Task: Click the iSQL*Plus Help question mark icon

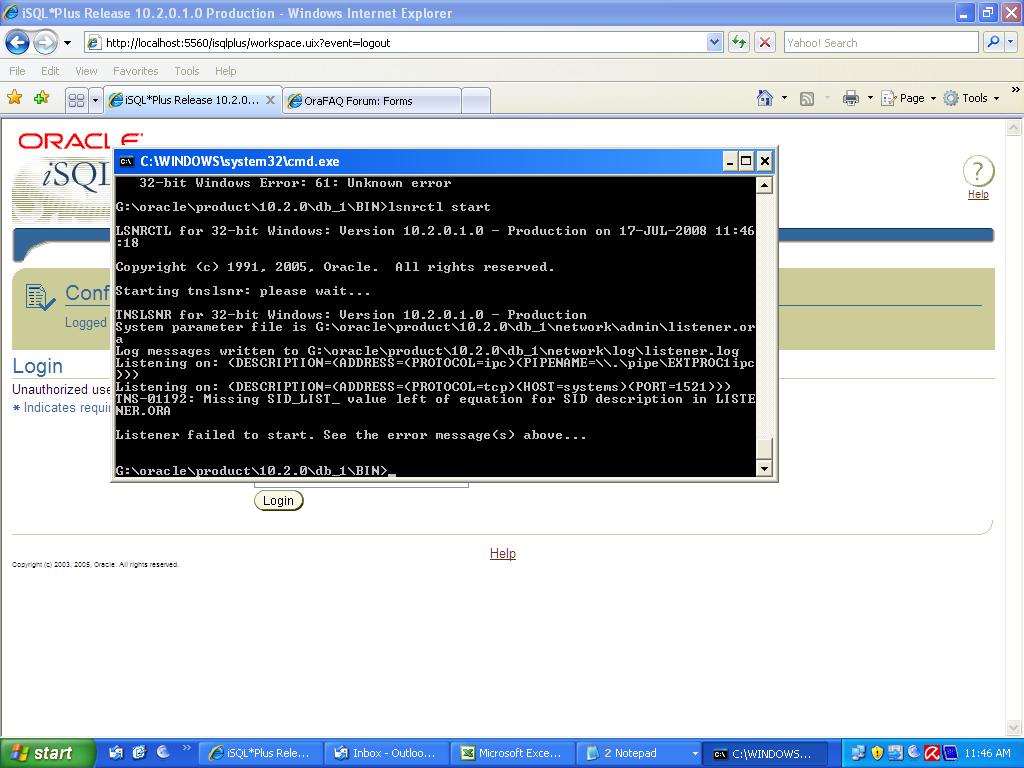Action: tap(978, 171)
